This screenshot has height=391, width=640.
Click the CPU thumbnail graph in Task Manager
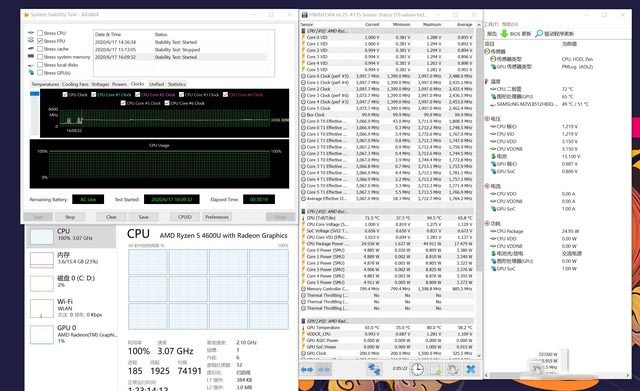(42, 236)
